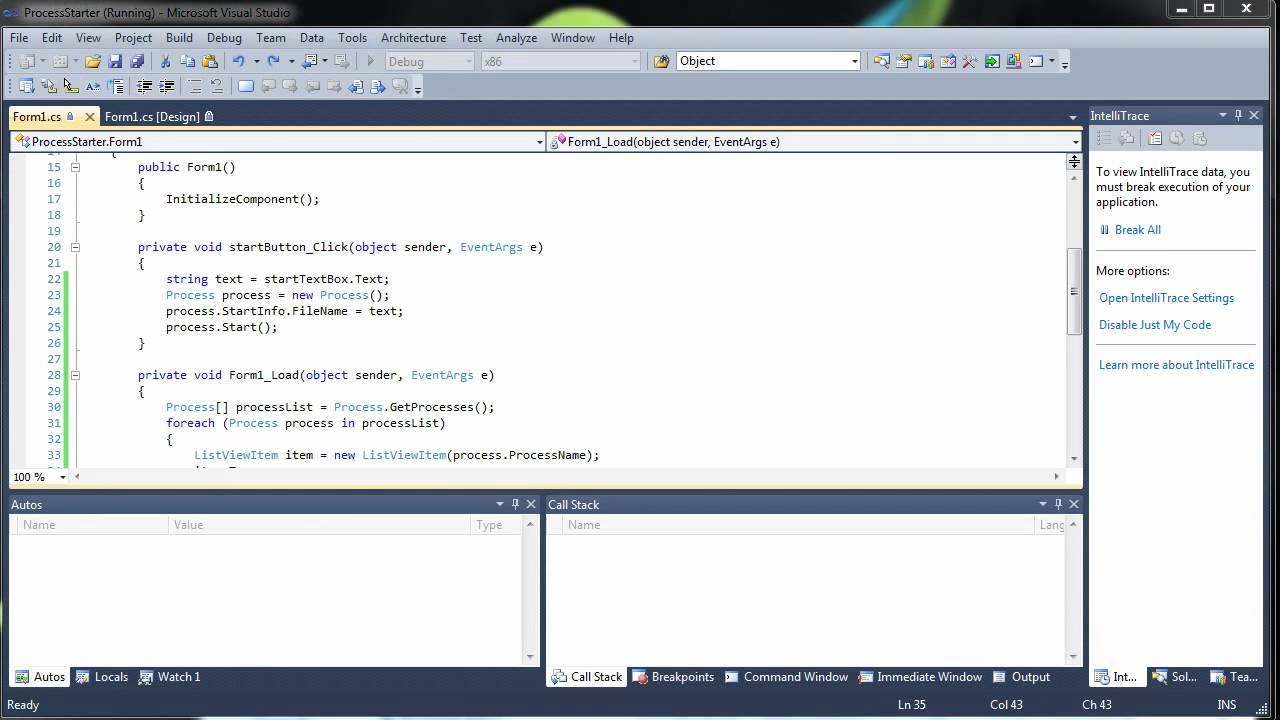Click the Copy icon in the toolbar
1280x720 pixels.
click(187, 62)
